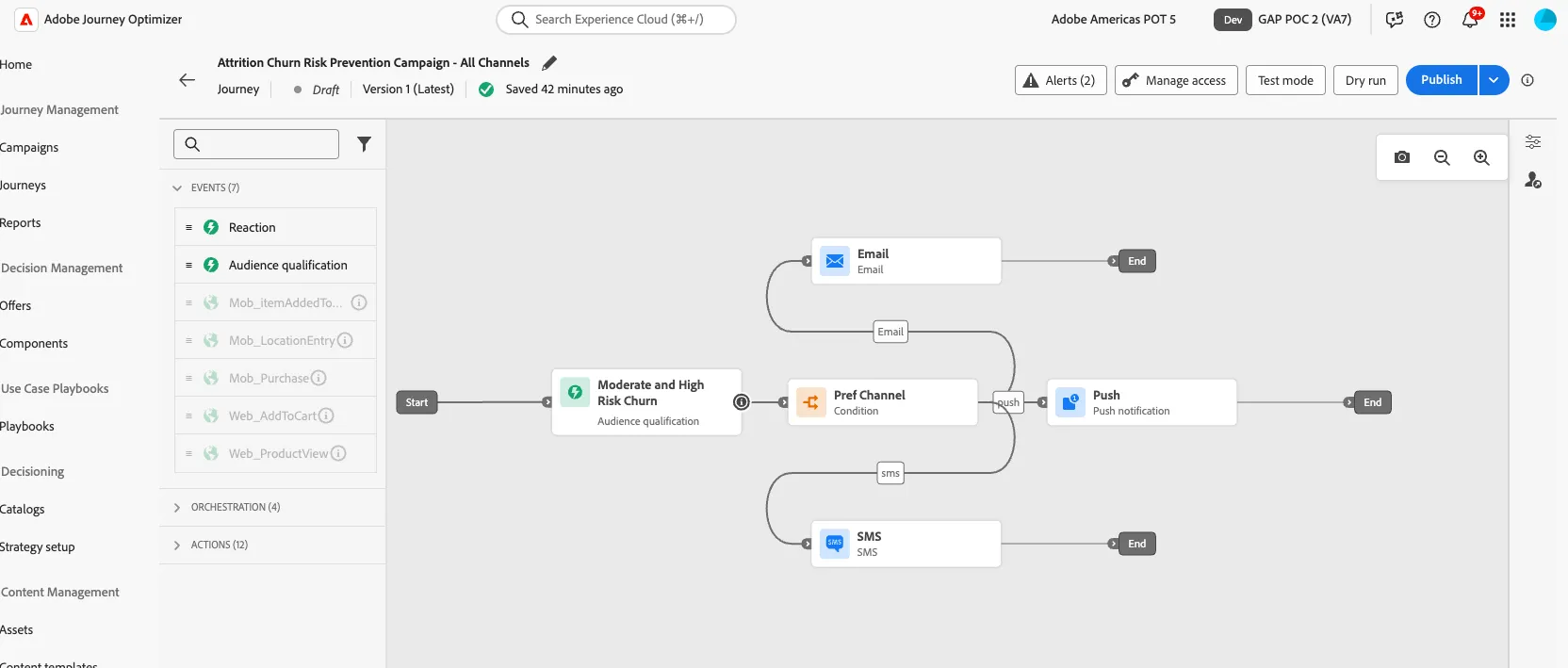Open the profile attributes icon below the sliders icon
1568x668 pixels.
pyautogui.click(x=1533, y=179)
